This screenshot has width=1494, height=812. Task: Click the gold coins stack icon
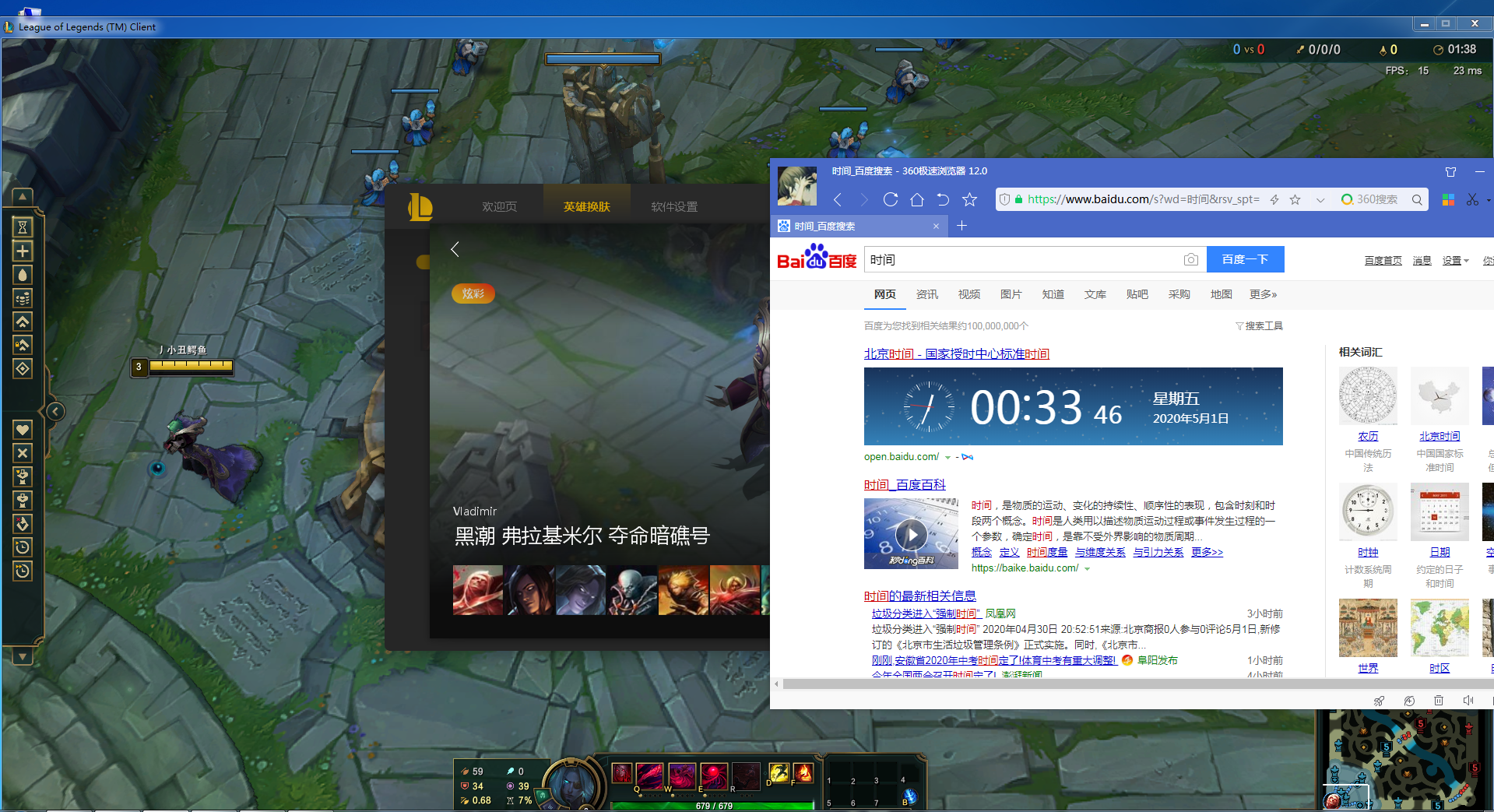pyautogui.click(x=23, y=297)
